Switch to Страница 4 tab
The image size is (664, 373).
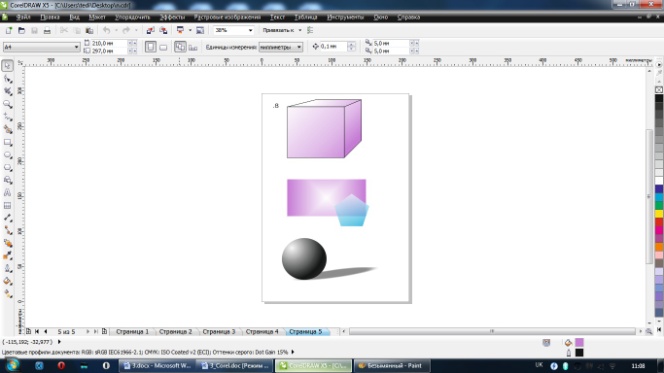click(262, 332)
